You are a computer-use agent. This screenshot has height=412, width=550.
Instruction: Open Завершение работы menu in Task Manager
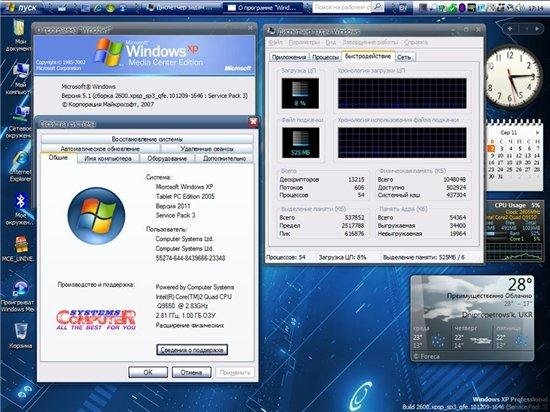[x=370, y=42]
